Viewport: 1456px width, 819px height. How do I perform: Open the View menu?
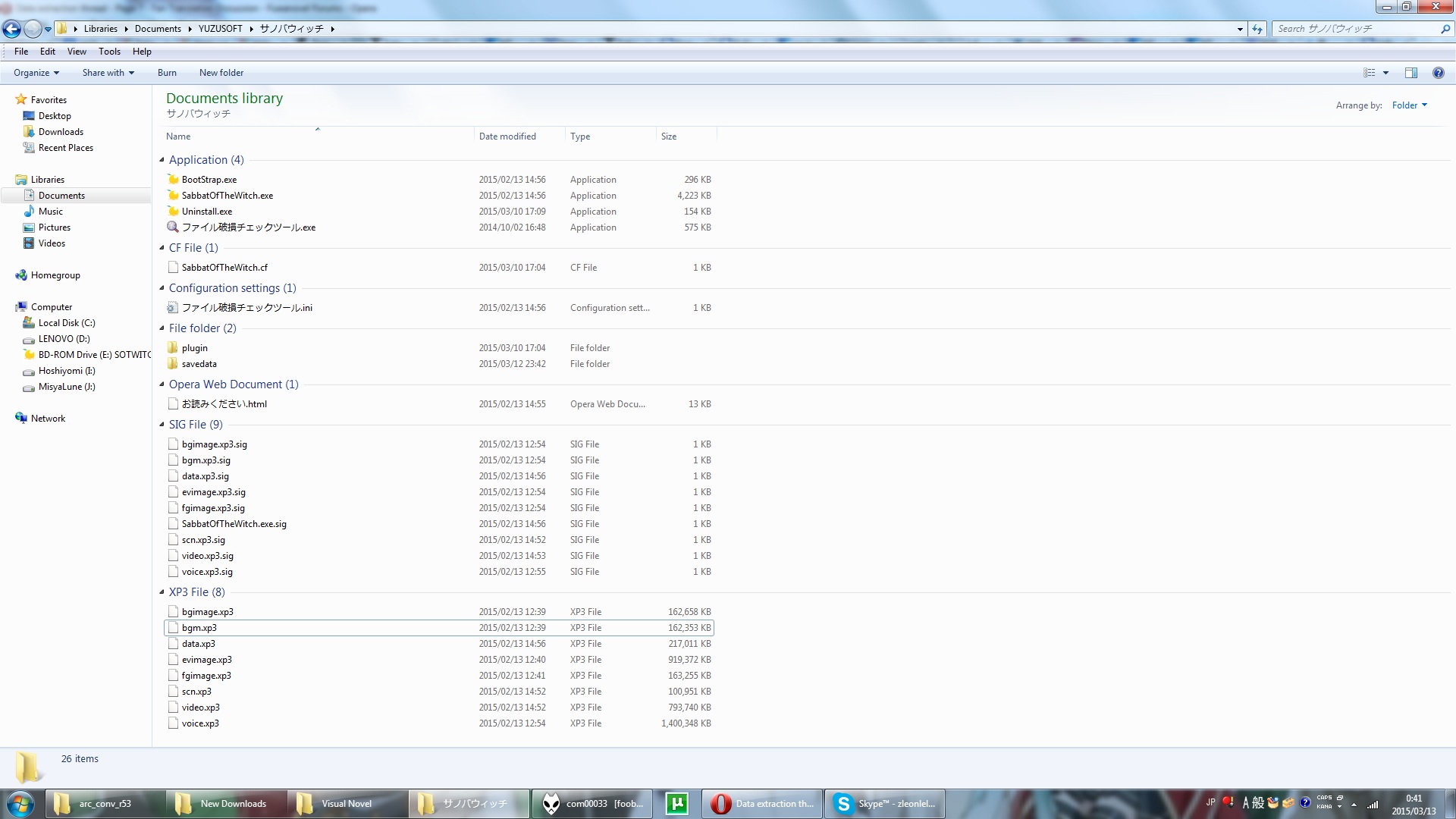tap(77, 52)
